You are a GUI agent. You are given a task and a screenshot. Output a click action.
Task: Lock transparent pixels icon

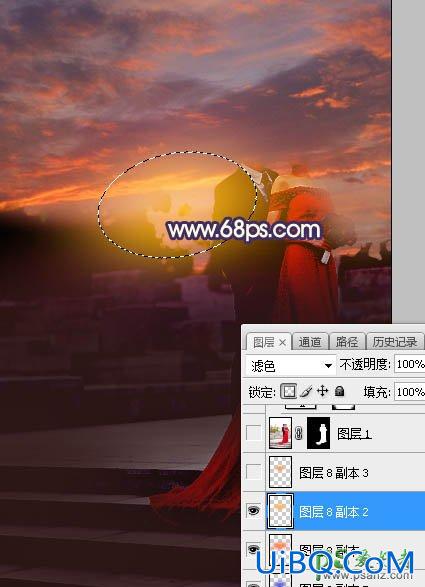[x=288, y=391]
